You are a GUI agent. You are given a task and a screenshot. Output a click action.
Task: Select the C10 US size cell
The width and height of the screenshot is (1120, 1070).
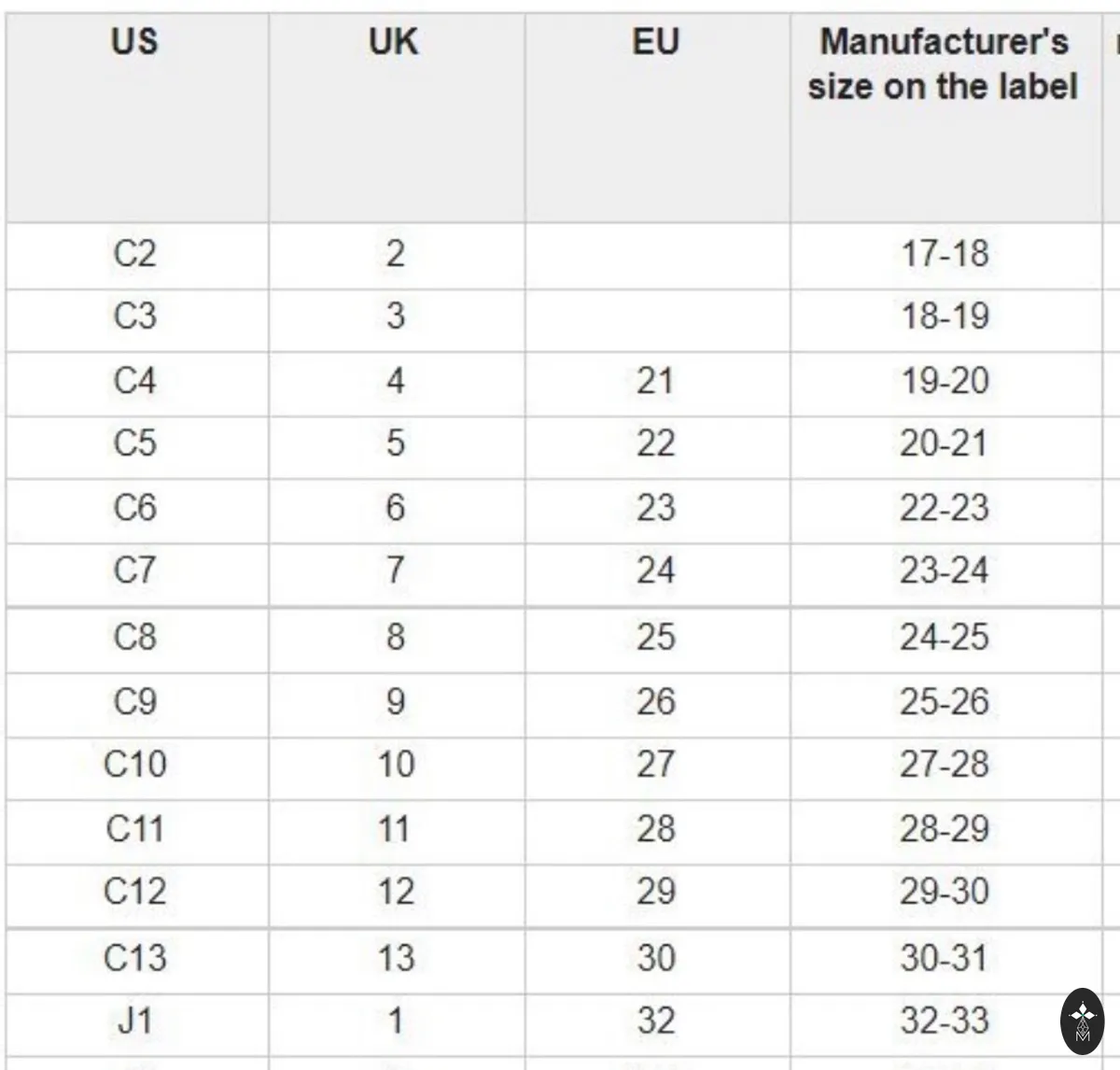coord(136,768)
